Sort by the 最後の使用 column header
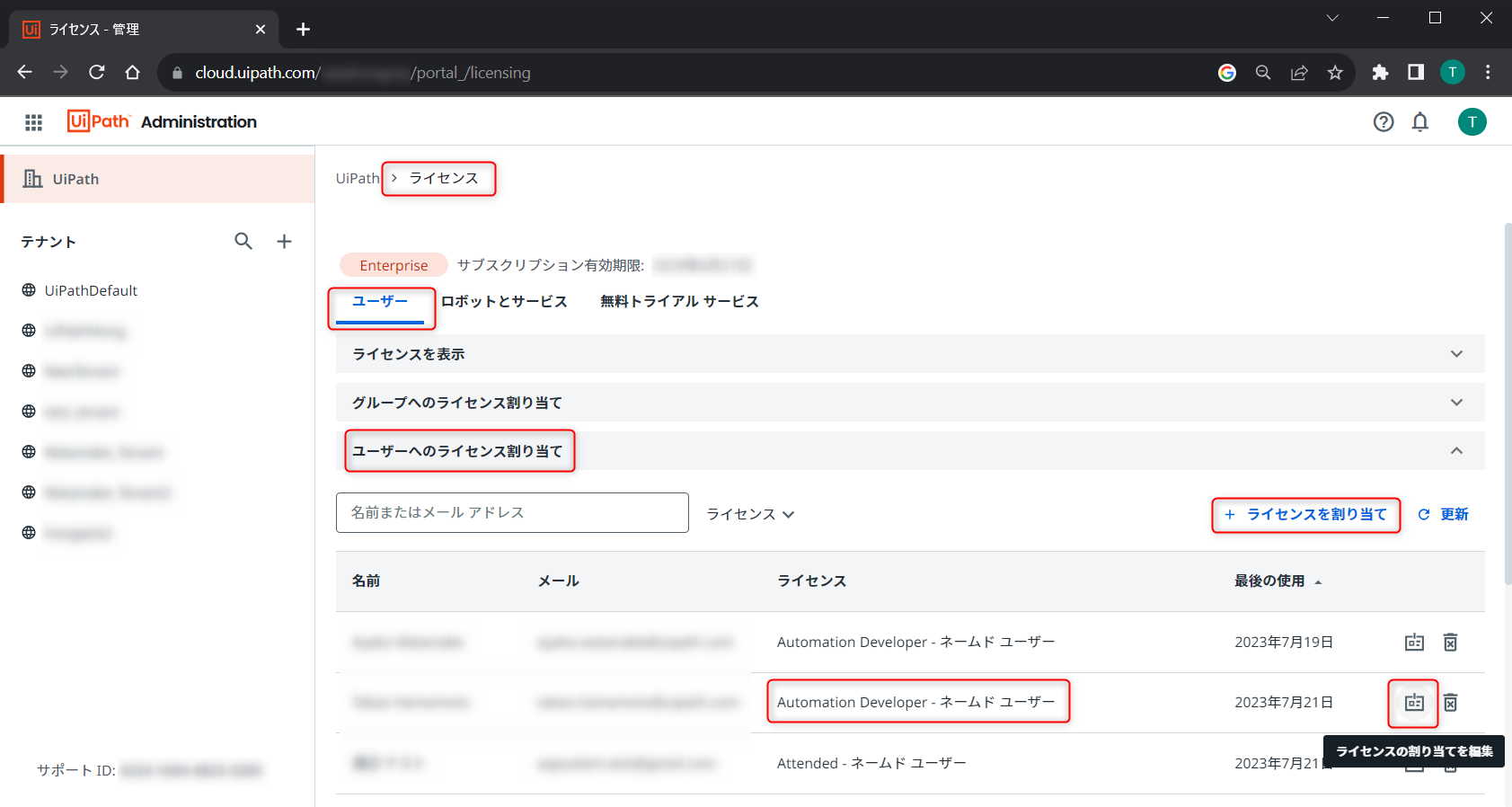 (x=1278, y=581)
